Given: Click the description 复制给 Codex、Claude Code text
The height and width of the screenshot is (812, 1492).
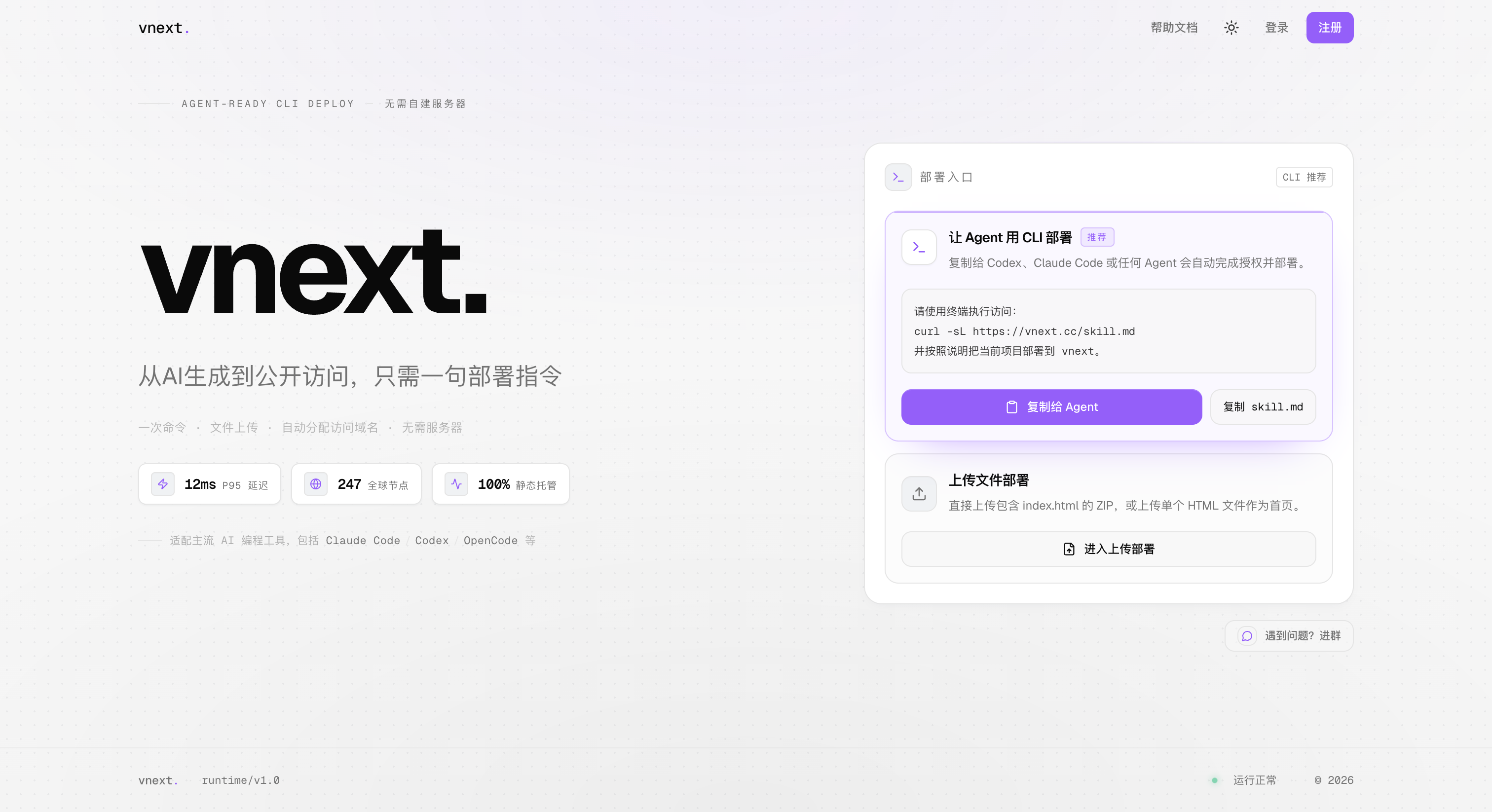Looking at the screenshot, I should [1128, 263].
